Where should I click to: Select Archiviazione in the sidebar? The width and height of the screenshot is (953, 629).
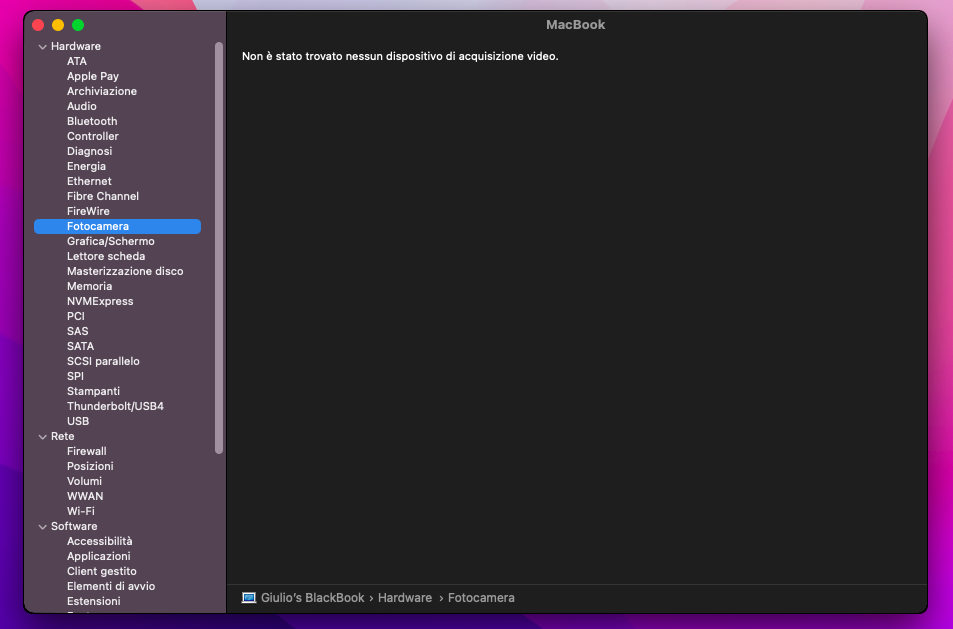point(101,91)
